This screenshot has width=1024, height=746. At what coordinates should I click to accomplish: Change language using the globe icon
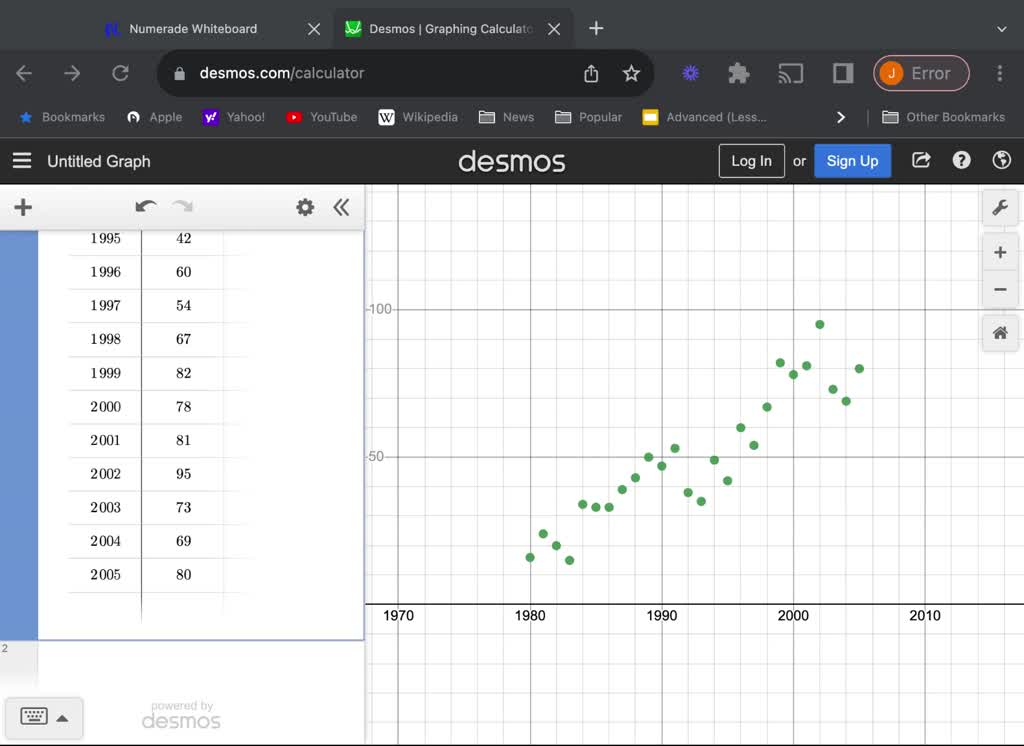pos(1001,160)
